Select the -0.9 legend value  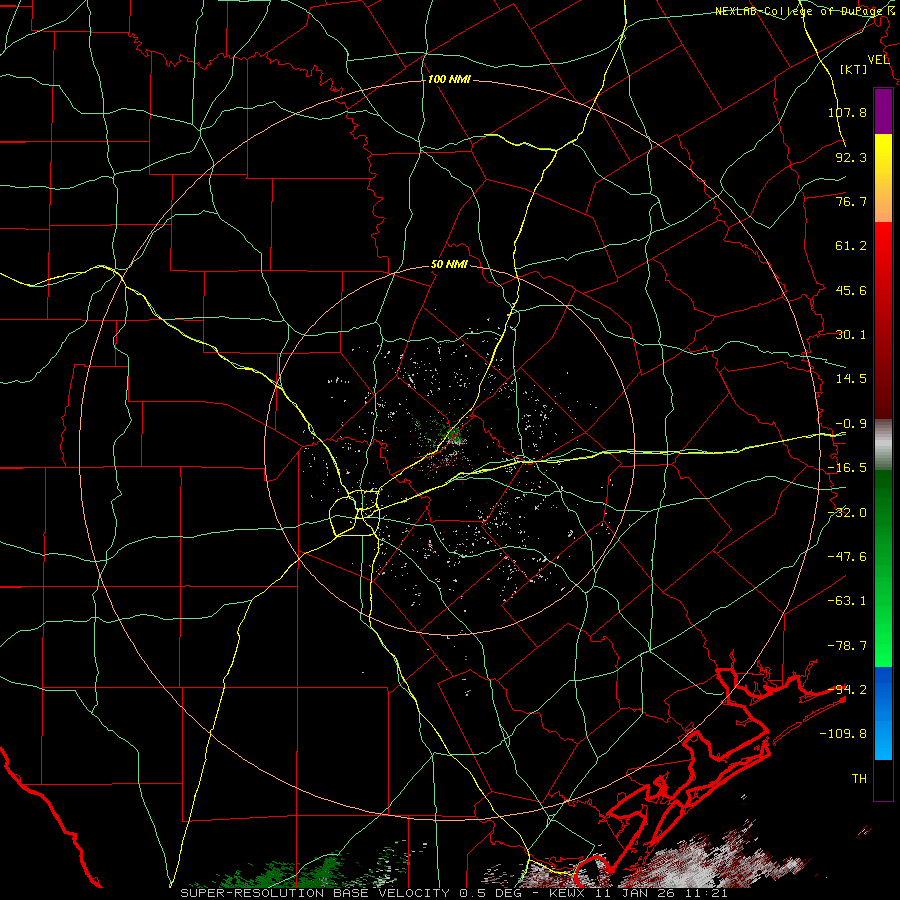(x=851, y=424)
